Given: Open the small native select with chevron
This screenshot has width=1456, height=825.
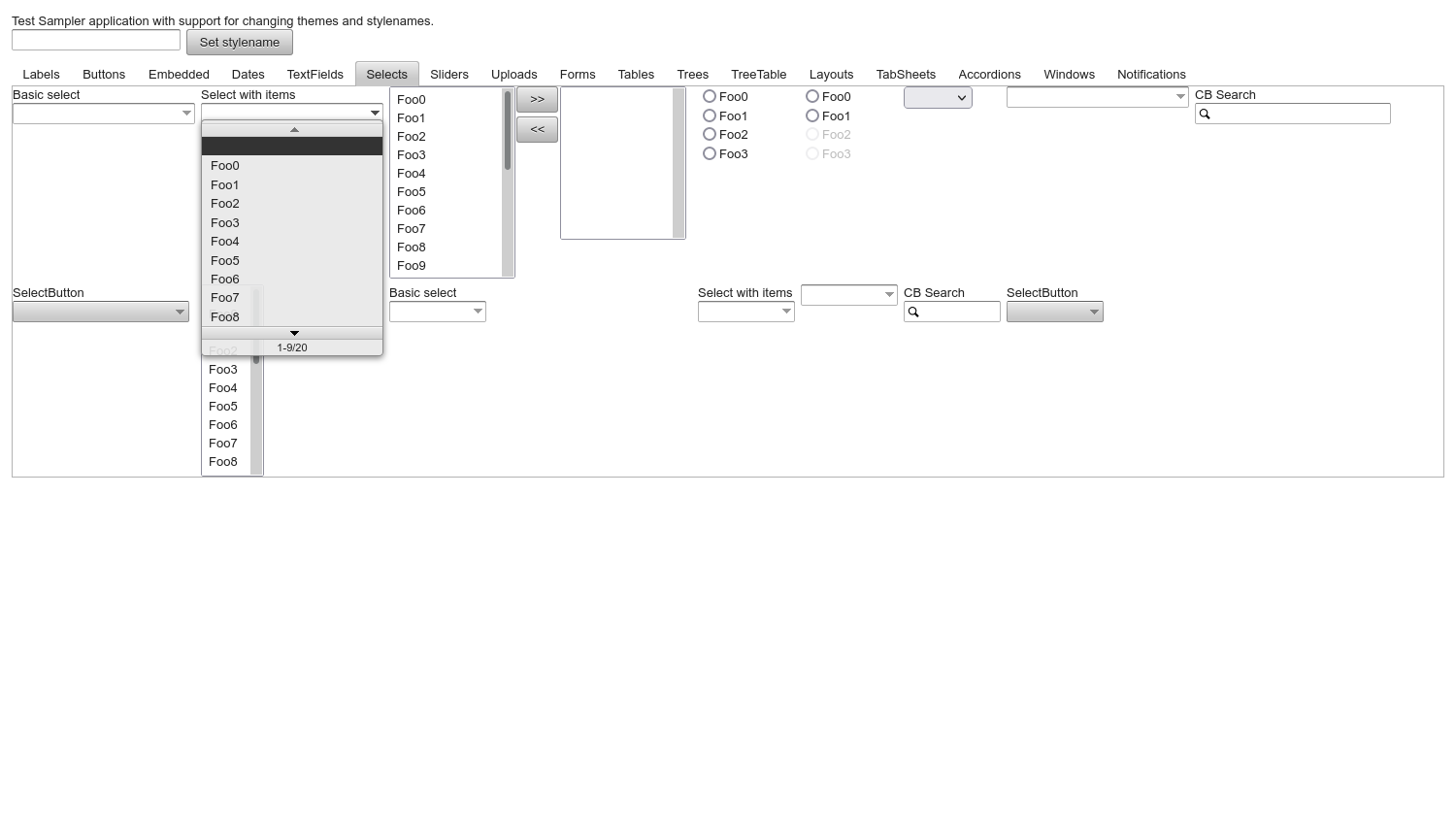Looking at the screenshot, I should coord(938,97).
